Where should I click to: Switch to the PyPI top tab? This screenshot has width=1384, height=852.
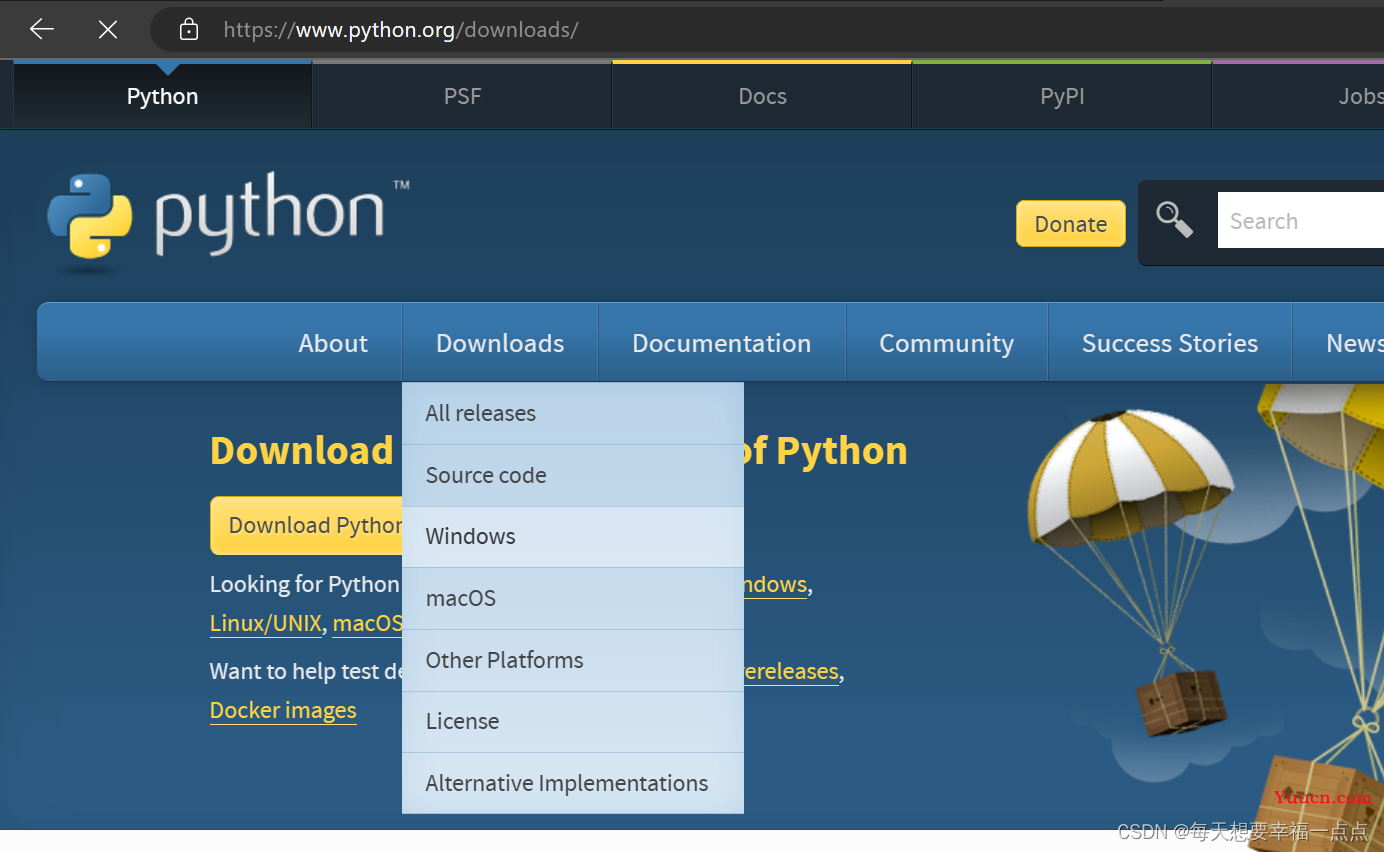[x=1062, y=96]
